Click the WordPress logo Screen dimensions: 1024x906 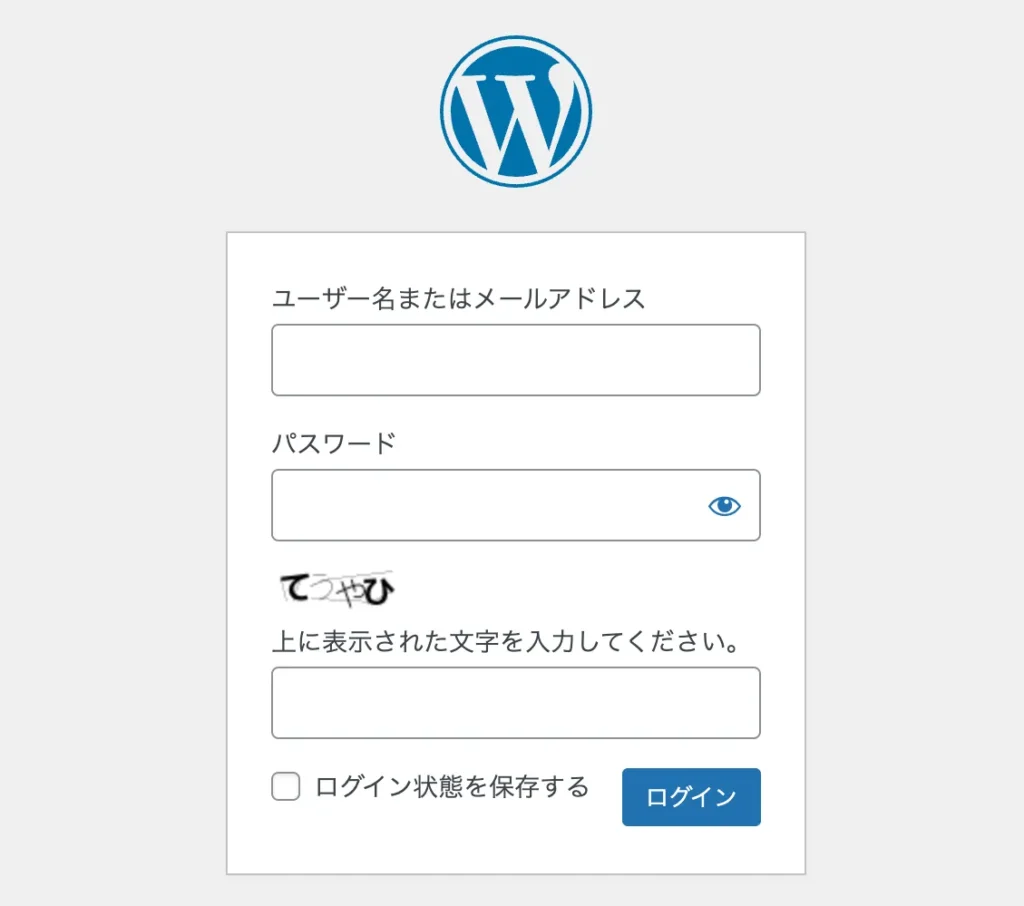pos(516,112)
